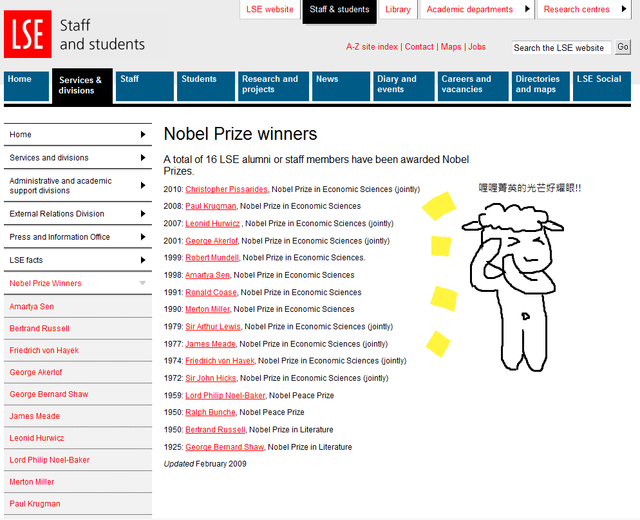Expand External Relations Division arrow
This screenshot has height=520, width=640.
coord(143,213)
